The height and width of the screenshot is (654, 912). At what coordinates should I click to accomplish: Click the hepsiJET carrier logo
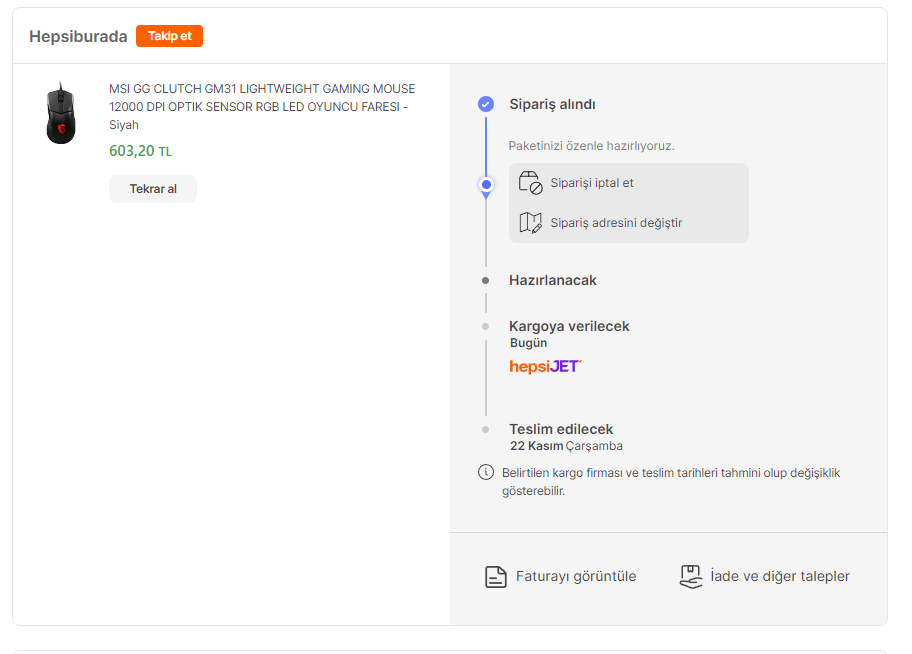545,366
